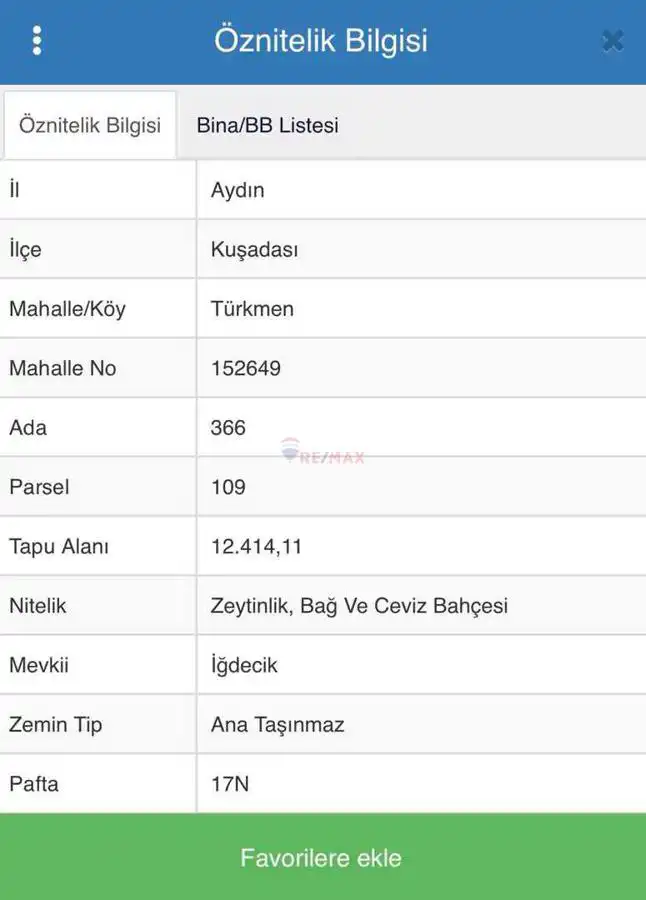Click the Parsel value 109
Viewport: 646px width, 900px height.
point(228,487)
